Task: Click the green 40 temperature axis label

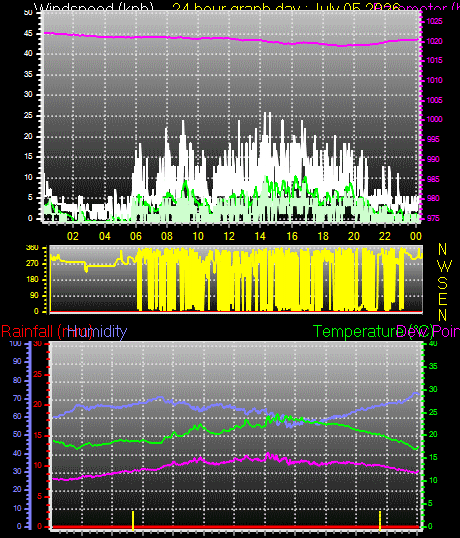Action: pyautogui.click(x=433, y=343)
